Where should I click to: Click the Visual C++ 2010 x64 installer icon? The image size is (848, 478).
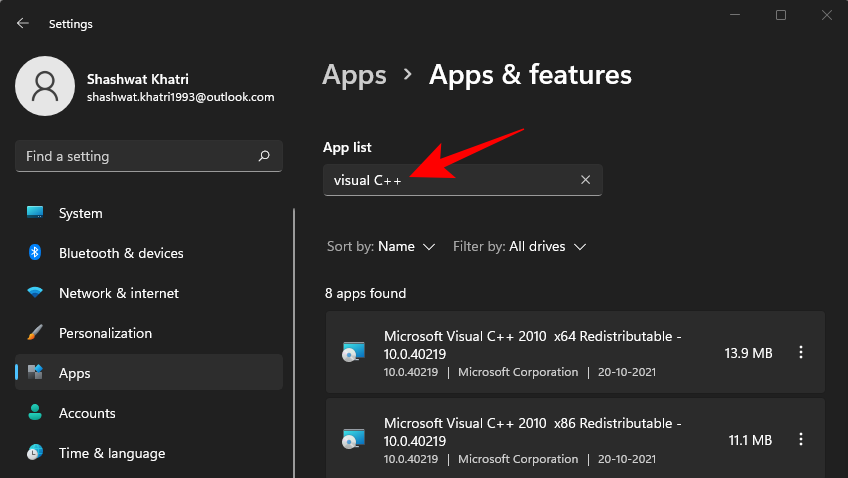click(355, 353)
